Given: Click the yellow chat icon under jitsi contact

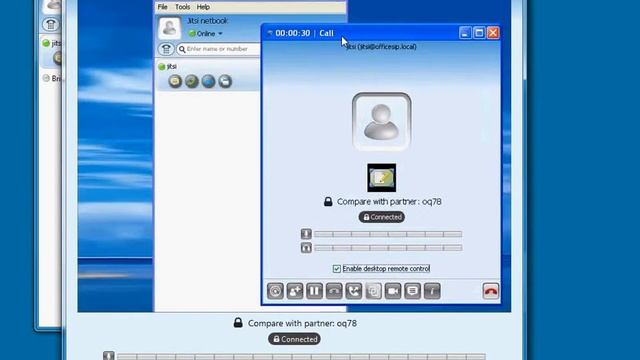Looking at the screenshot, I should click(175, 81).
